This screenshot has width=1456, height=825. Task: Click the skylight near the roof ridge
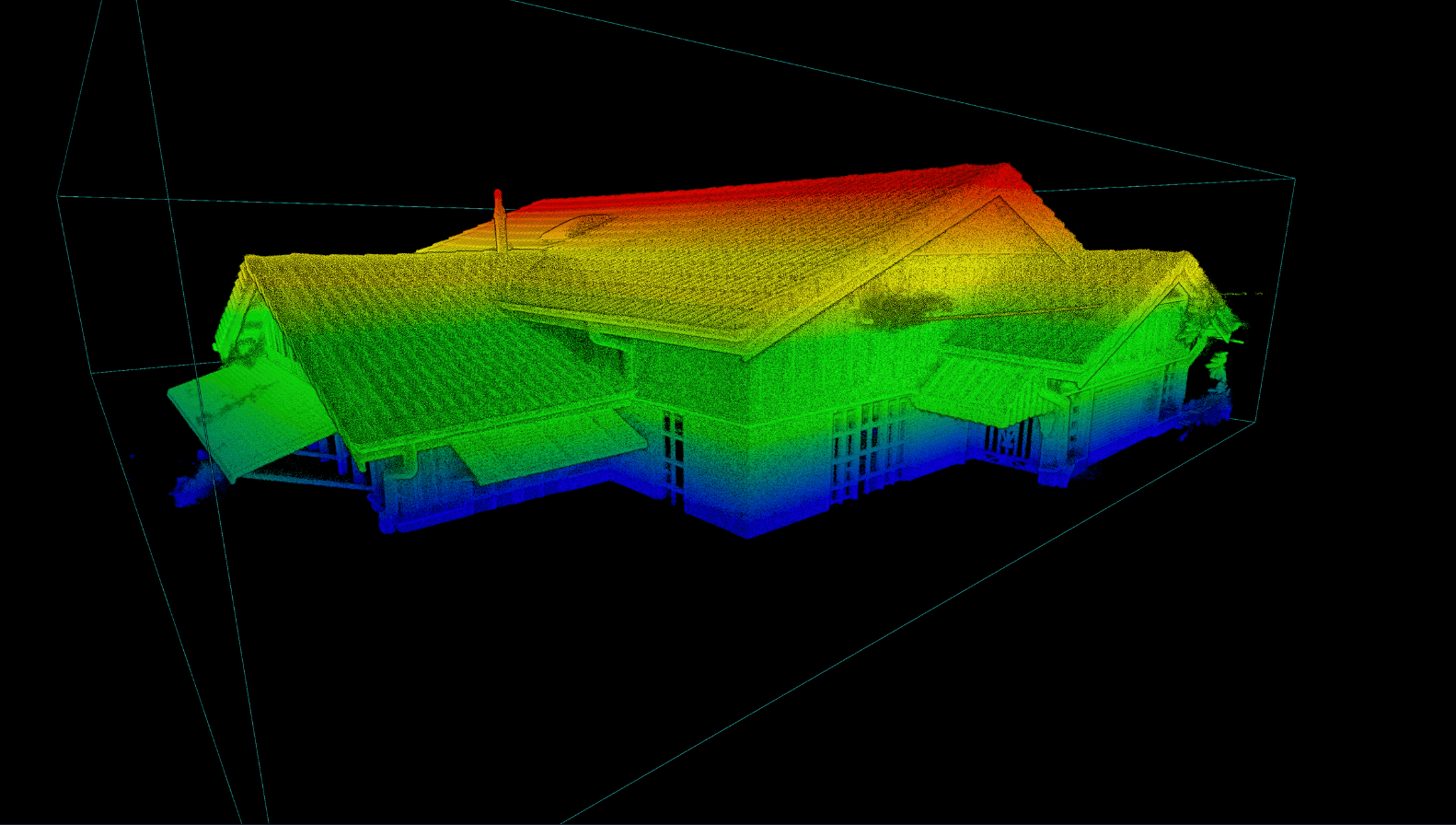577,226
